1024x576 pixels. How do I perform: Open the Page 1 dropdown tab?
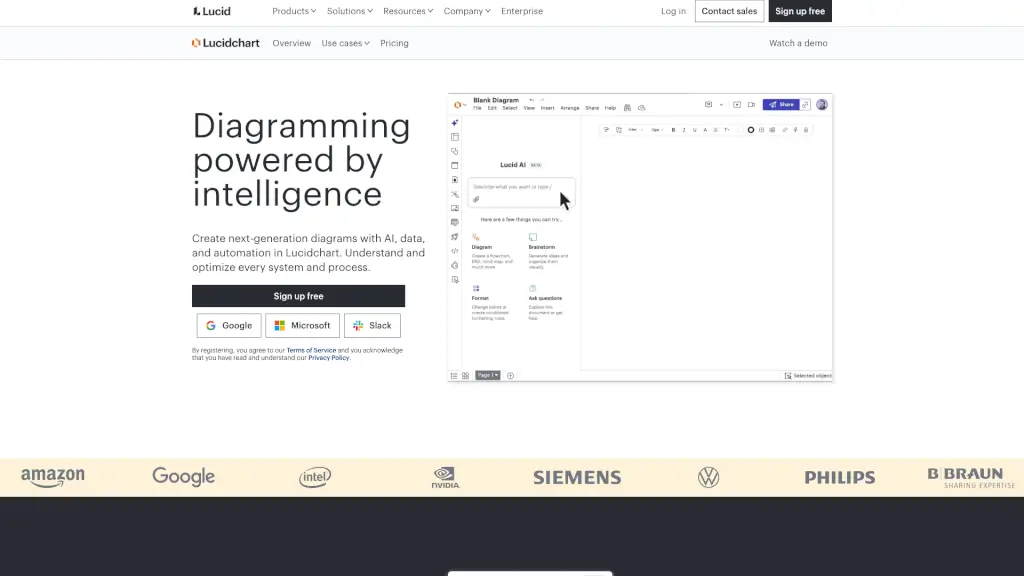pos(487,376)
